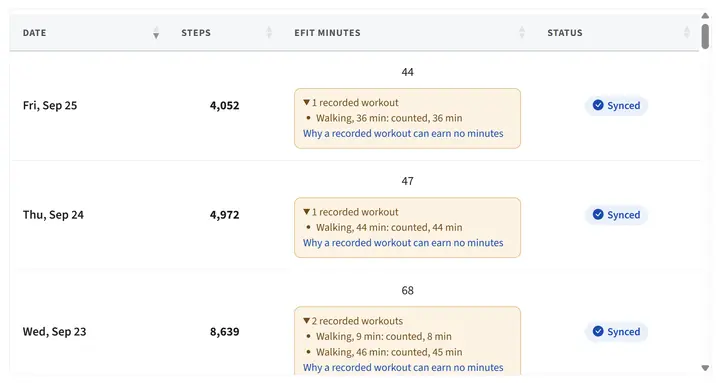Click 'Walking, 9 min: counted, 8 min' entry
Image resolution: width=720 pixels, height=383 pixels.
pos(383,336)
